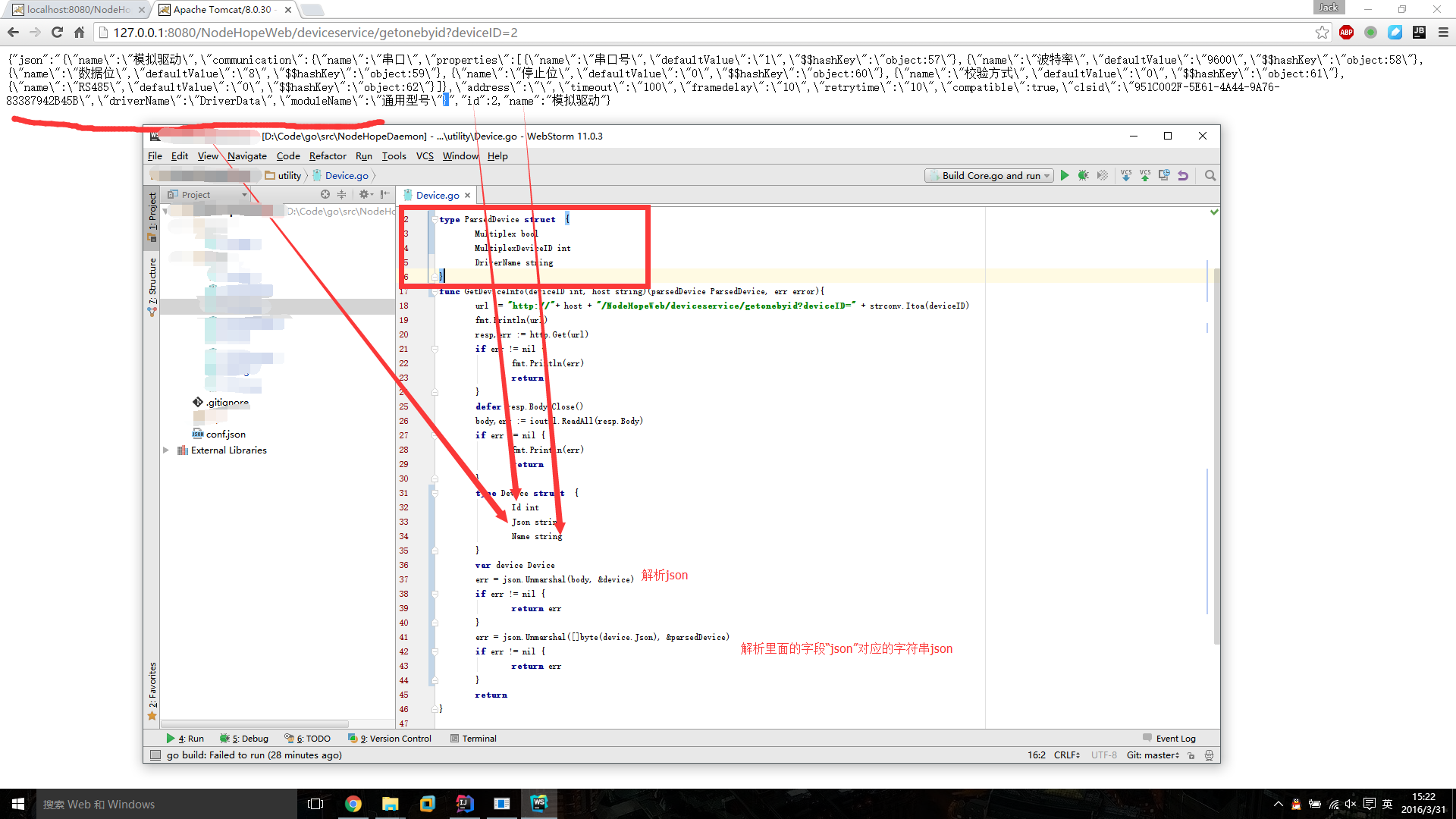Expand External Libraries tree node
Screen dimensions: 1456x819
coord(166,450)
